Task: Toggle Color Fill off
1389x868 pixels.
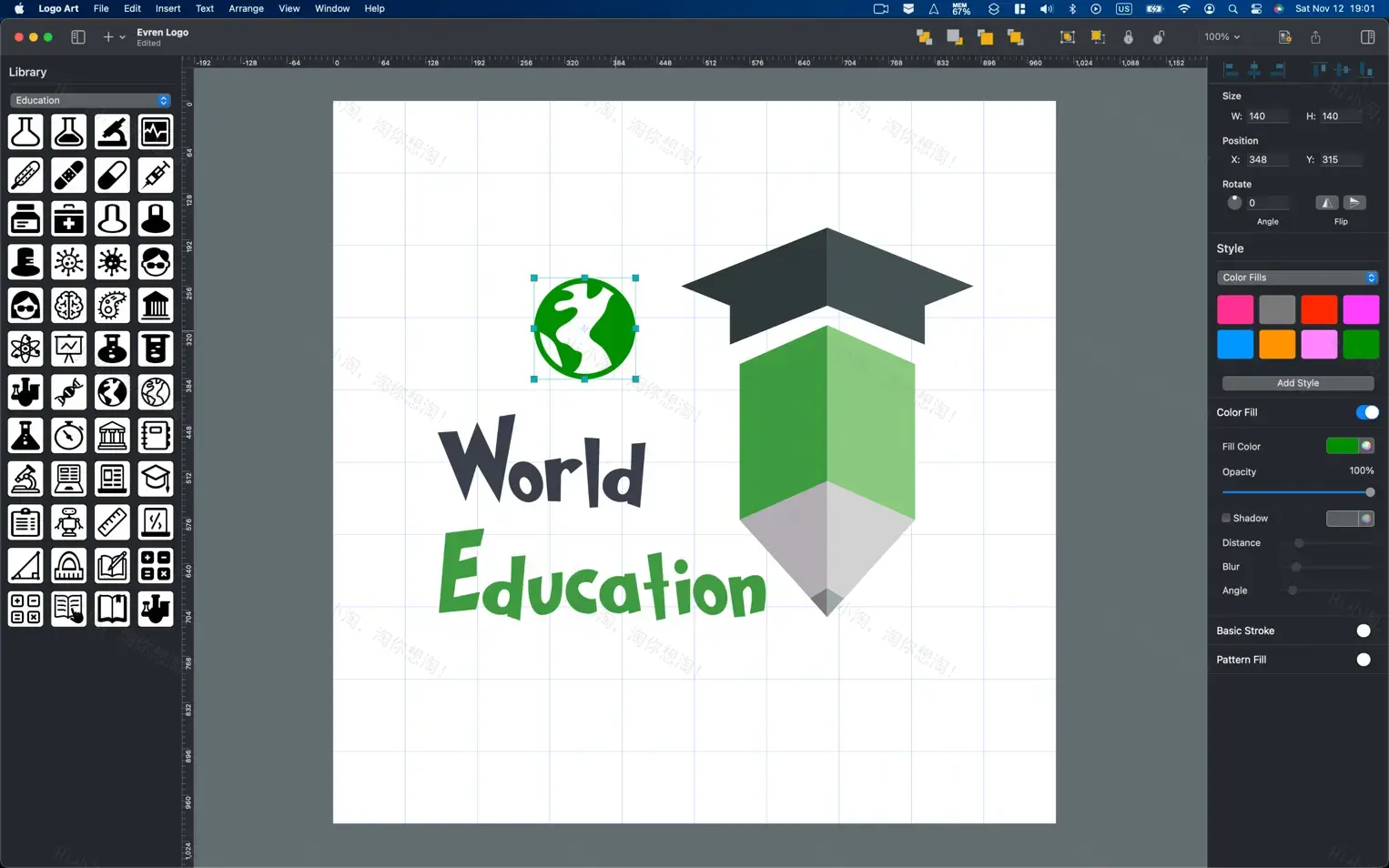Action: click(x=1366, y=412)
